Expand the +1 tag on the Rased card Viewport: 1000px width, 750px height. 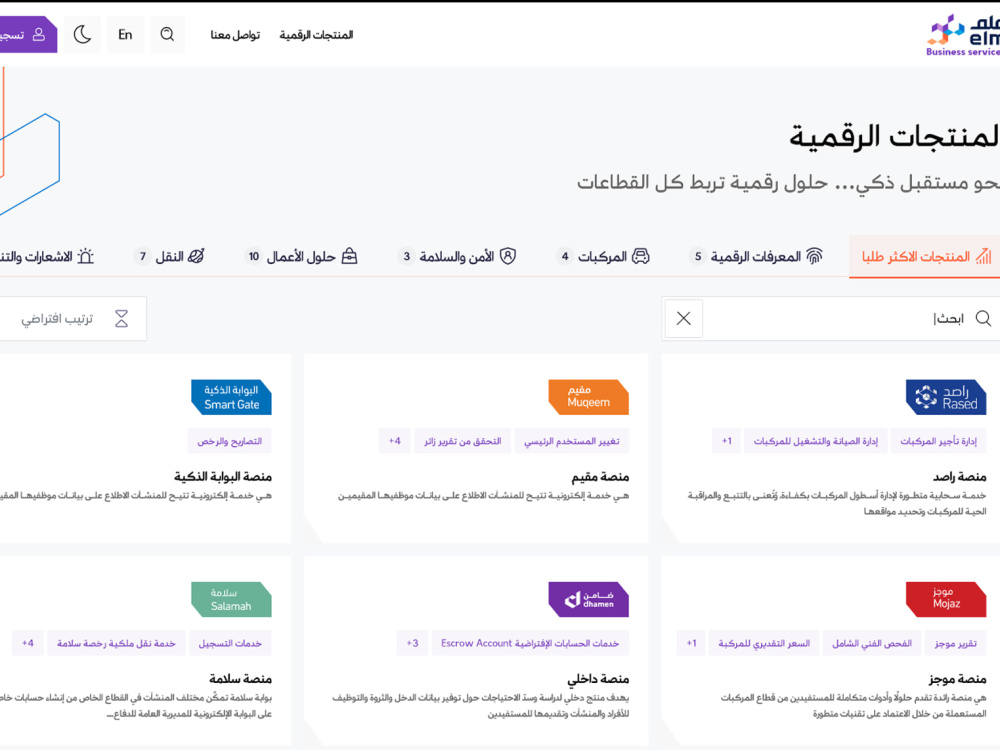point(727,441)
